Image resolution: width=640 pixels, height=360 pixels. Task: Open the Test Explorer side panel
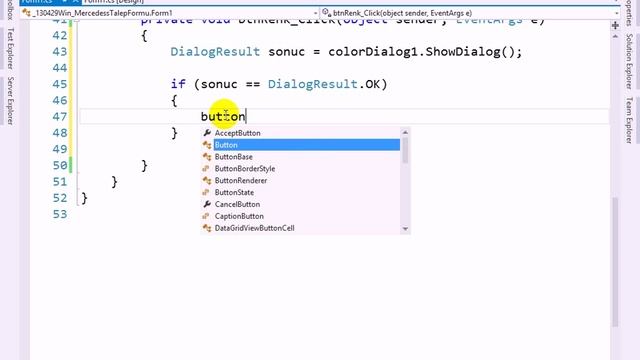(11, 48)
